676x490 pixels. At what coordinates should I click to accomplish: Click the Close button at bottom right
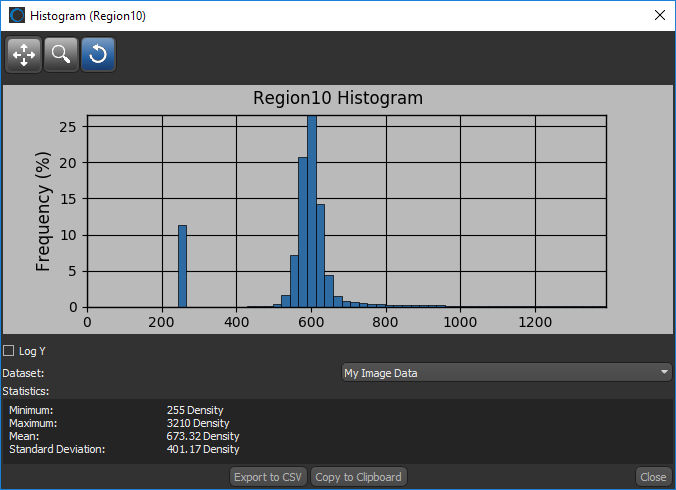coord(653,477)
